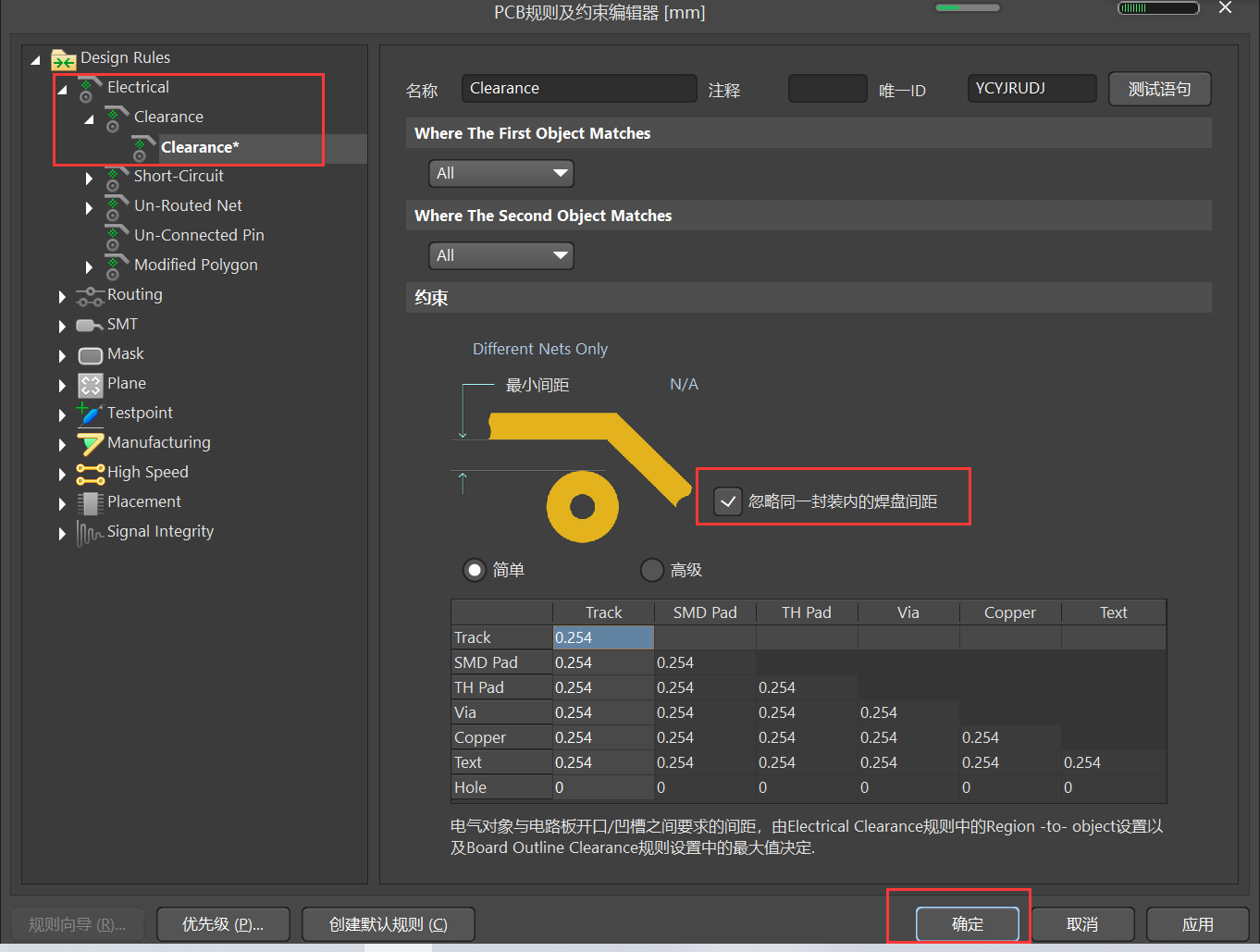Expand the Modified Polygon node
Screen dimensions: 1260x952
click(89, 266)
